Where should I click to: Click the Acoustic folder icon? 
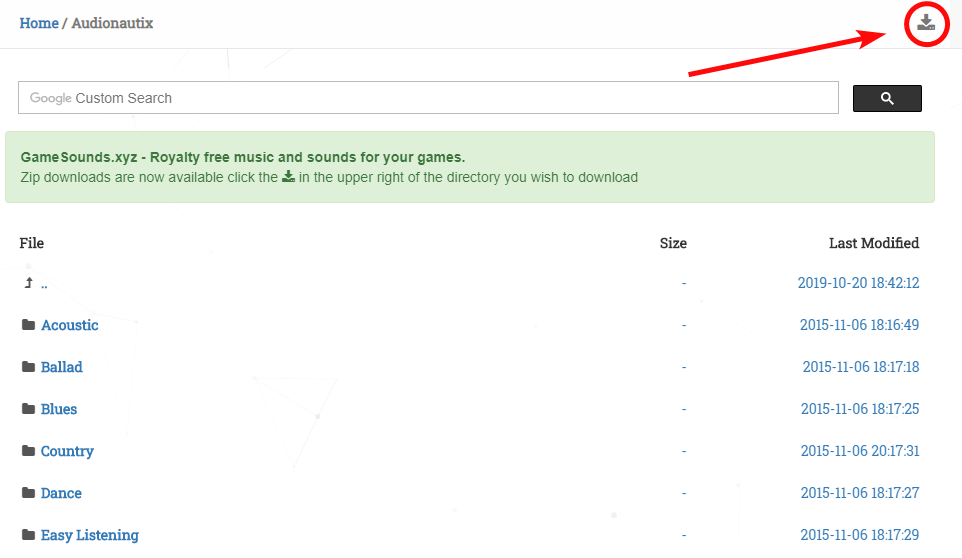[x=28, y=324]
